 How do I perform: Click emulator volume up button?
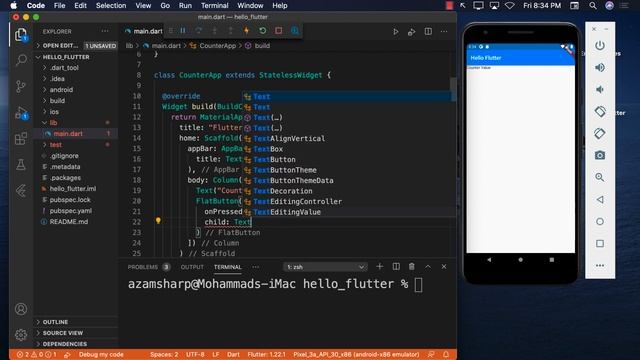(x=600, y=67)
